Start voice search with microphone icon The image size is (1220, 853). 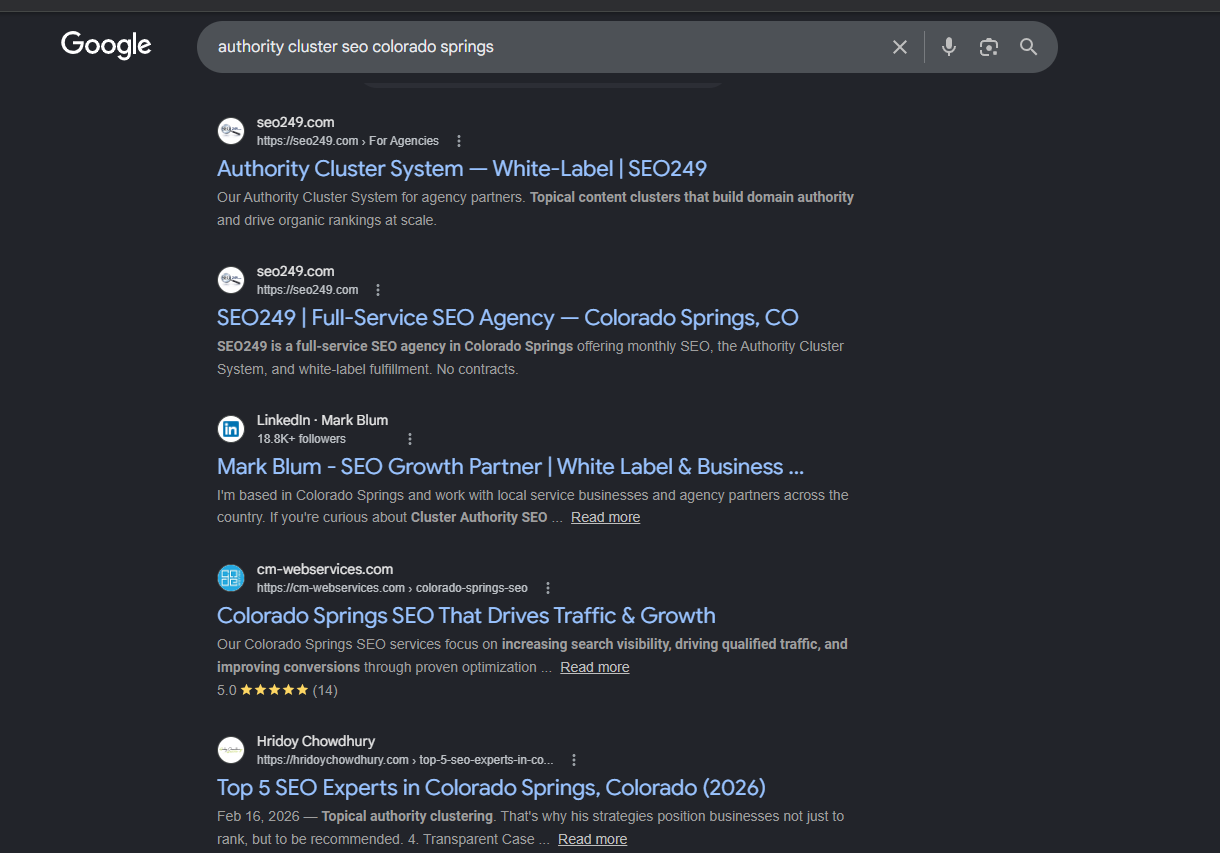tap(949, 47)
